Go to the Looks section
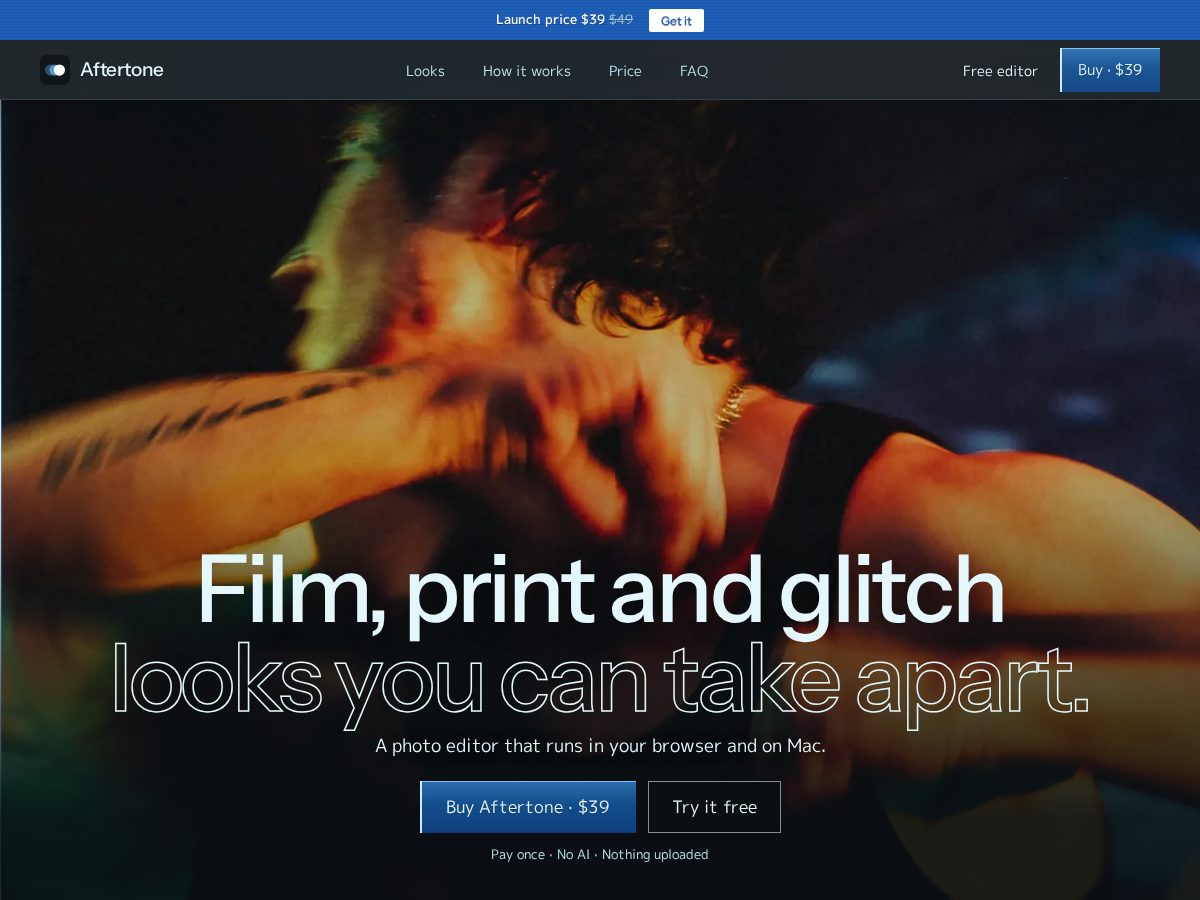1200x900 pixels. coord(425,71)
